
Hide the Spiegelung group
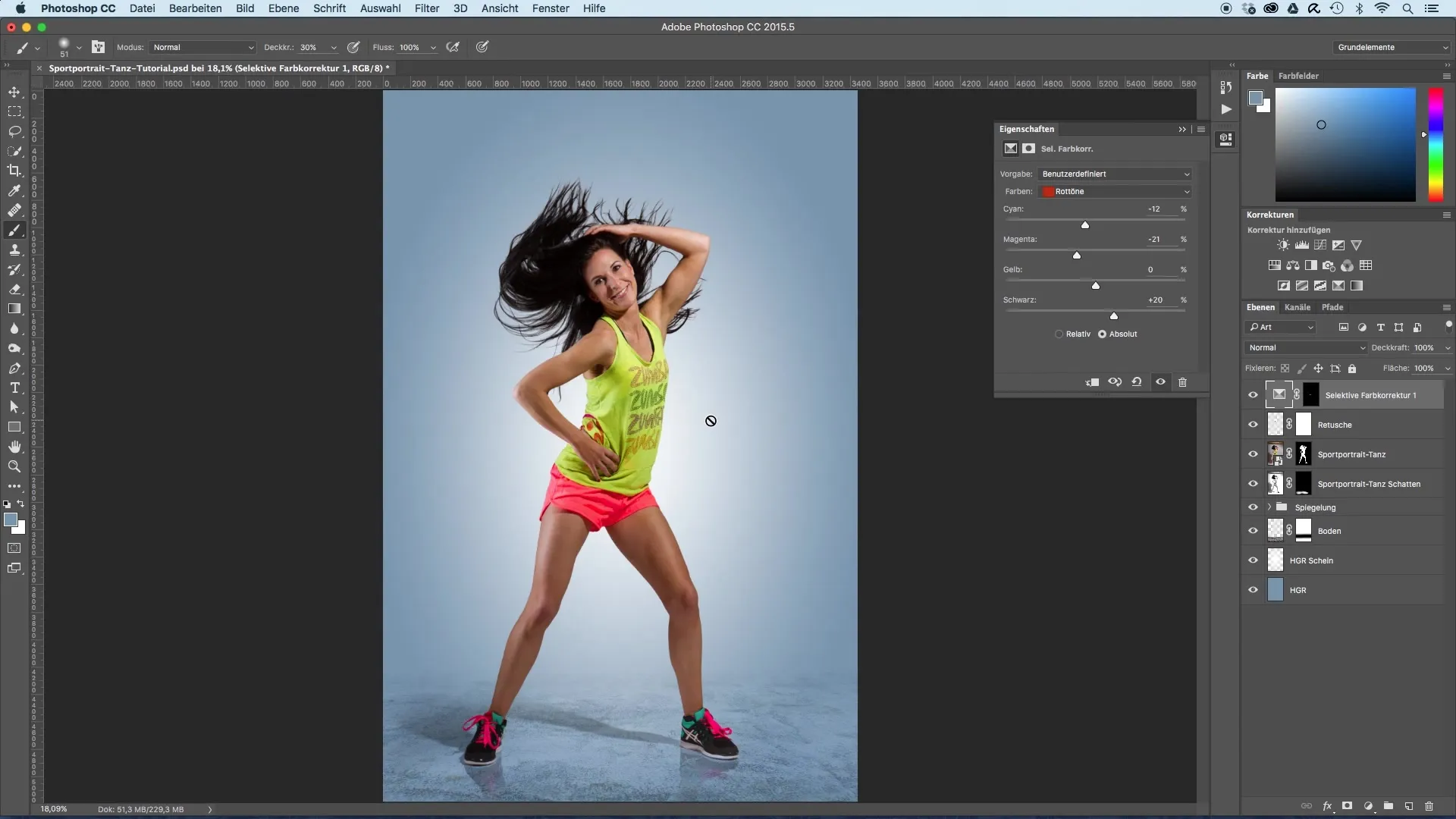click(1253, 507)
